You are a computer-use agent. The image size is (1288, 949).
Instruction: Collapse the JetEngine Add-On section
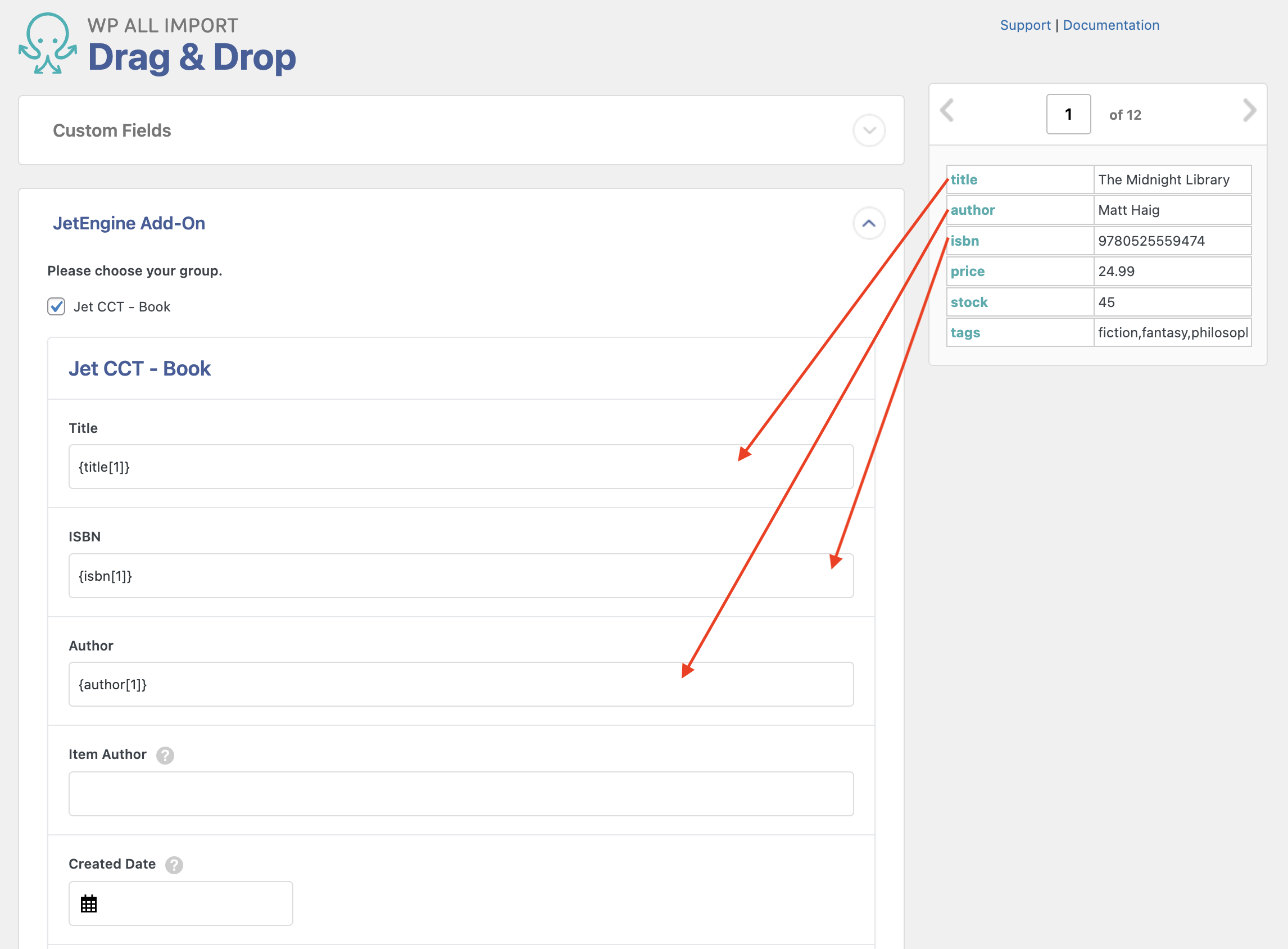pyautogui.click(x=869, y=223)
